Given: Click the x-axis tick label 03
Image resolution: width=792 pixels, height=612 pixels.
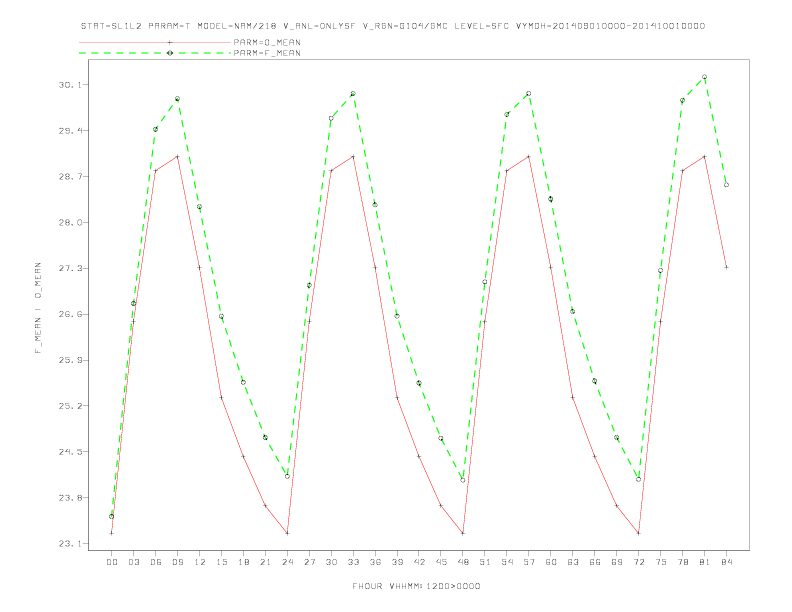Looking at the screenshot, I should click(133, 562).
